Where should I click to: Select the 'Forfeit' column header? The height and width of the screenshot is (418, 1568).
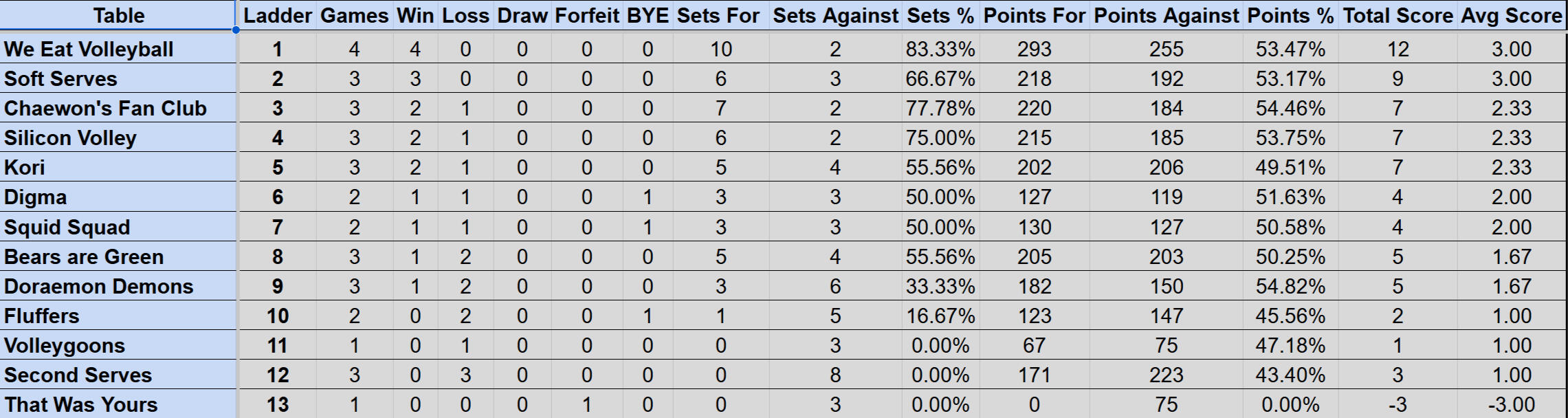point(586,15)
